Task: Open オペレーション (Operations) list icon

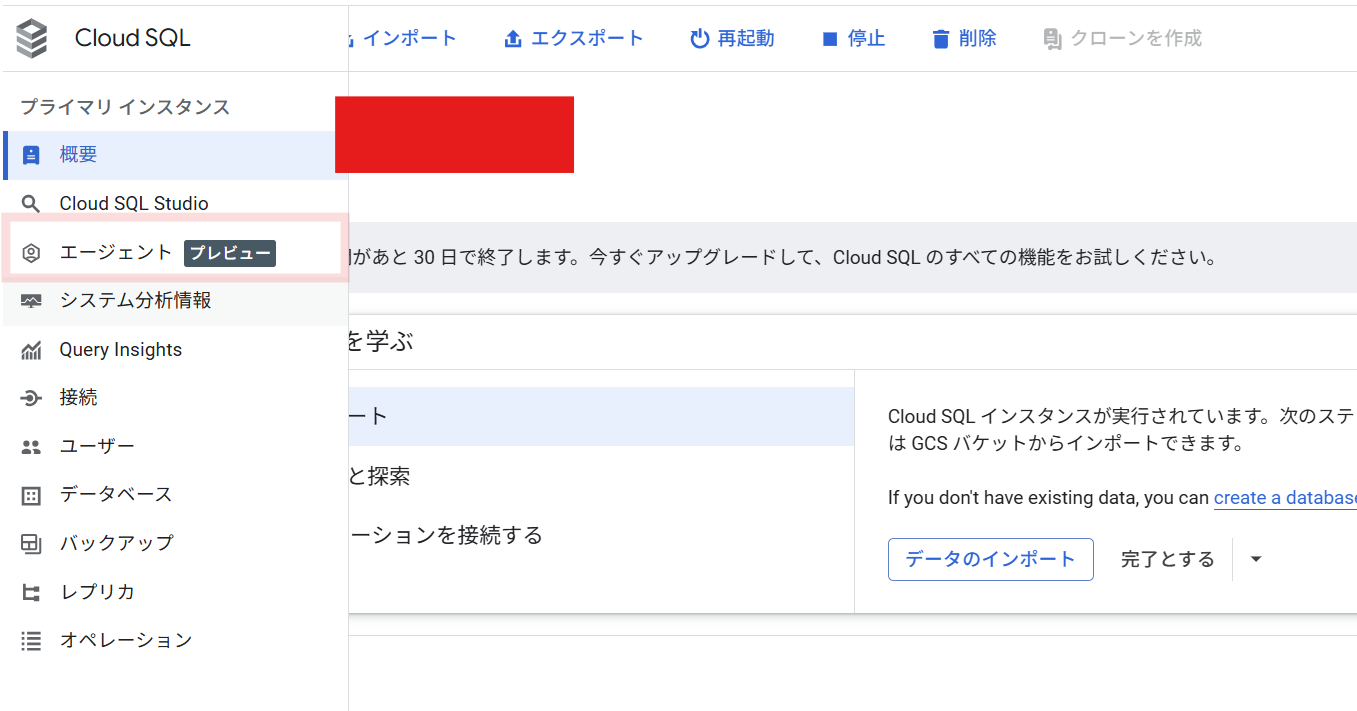Action: coord(31,639)
